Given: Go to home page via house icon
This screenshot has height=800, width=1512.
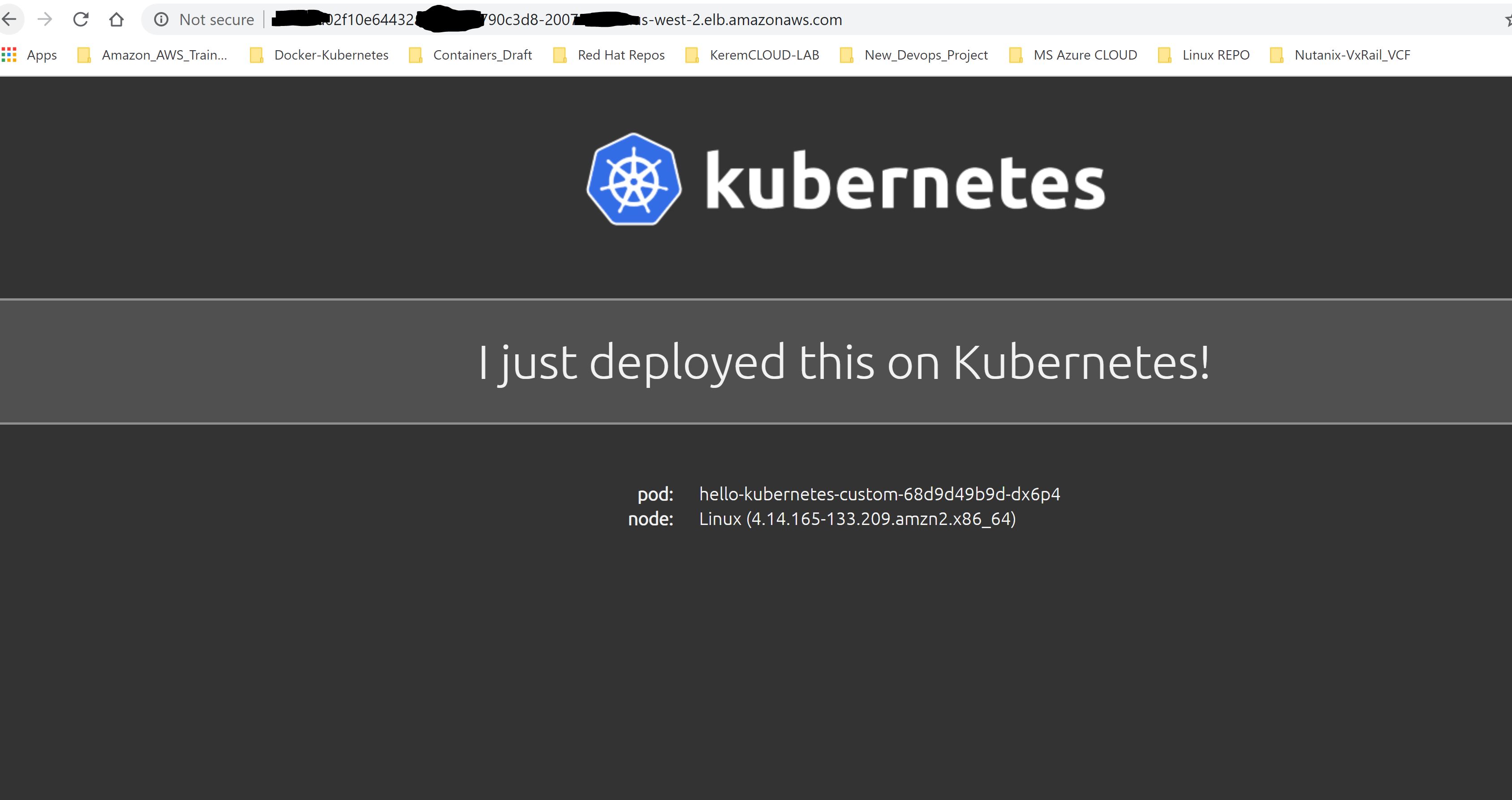Looking at the screenshot, I should coord(116,19).
